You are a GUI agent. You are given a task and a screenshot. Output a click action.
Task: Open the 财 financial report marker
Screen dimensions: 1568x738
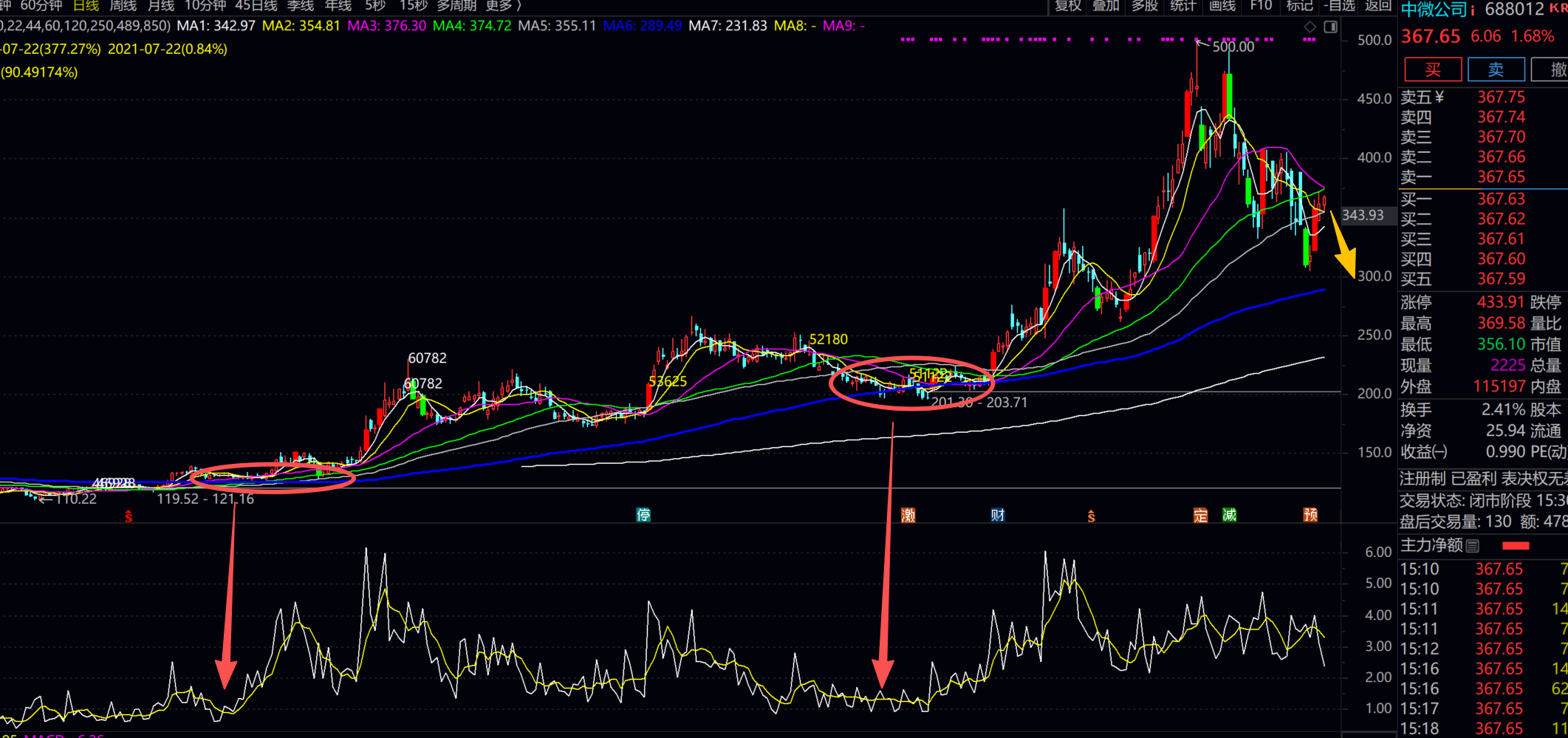(x=998, y=515)
